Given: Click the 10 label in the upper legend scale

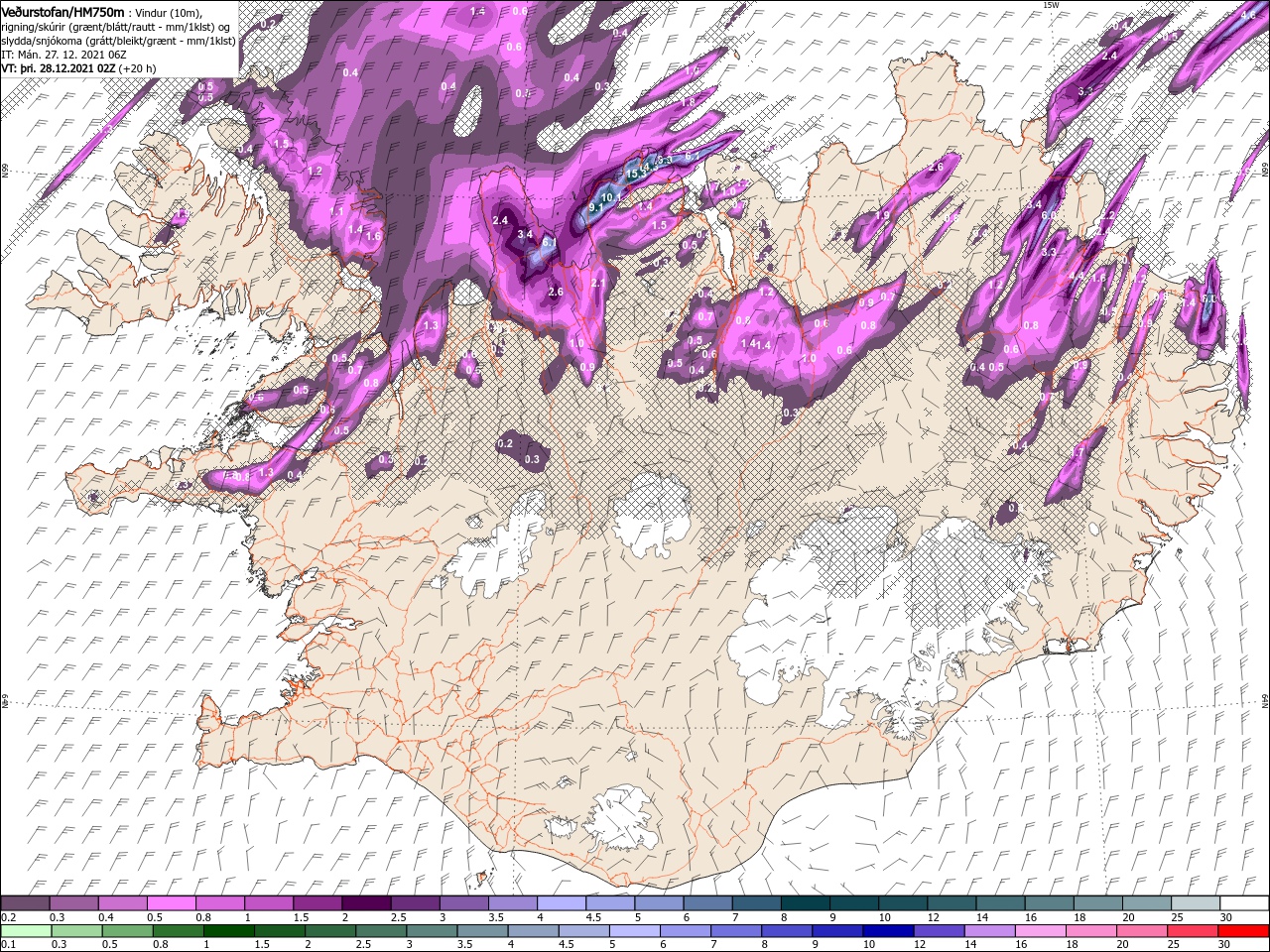Looking at the screenshot, I should (885, 917).
